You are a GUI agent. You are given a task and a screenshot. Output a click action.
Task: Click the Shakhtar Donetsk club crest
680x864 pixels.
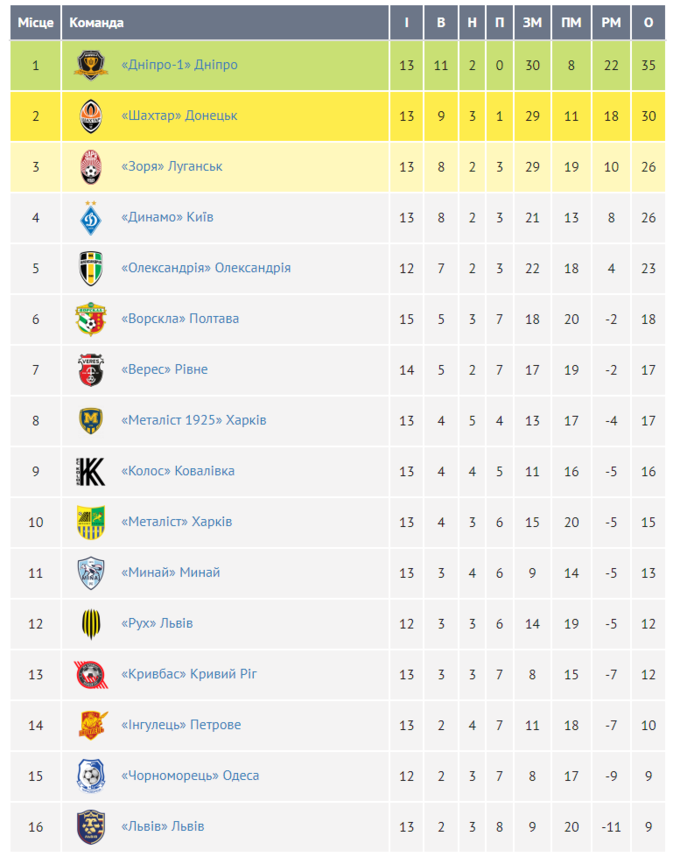coord(91,117)
